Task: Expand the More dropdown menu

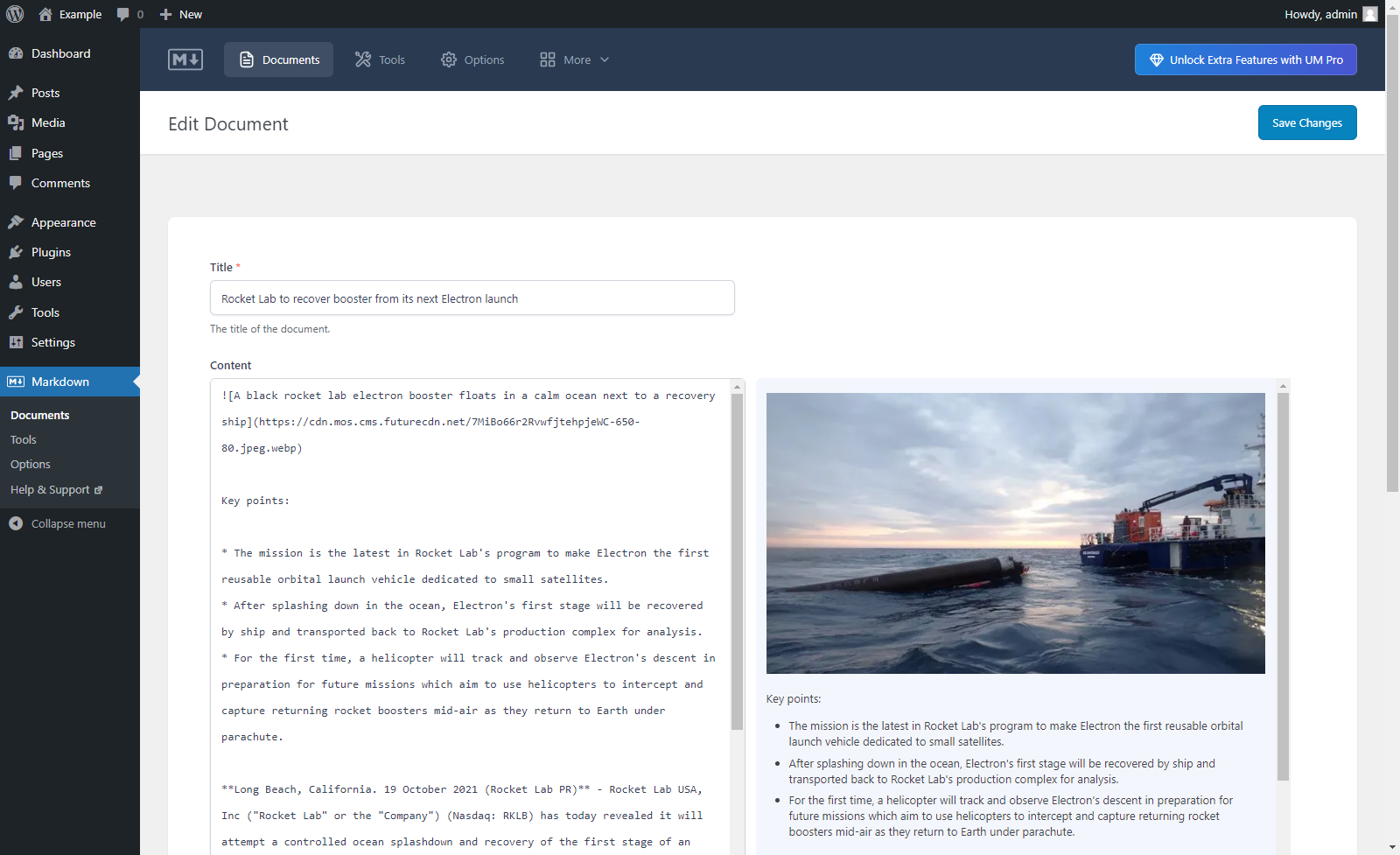Action: (574, 60)
